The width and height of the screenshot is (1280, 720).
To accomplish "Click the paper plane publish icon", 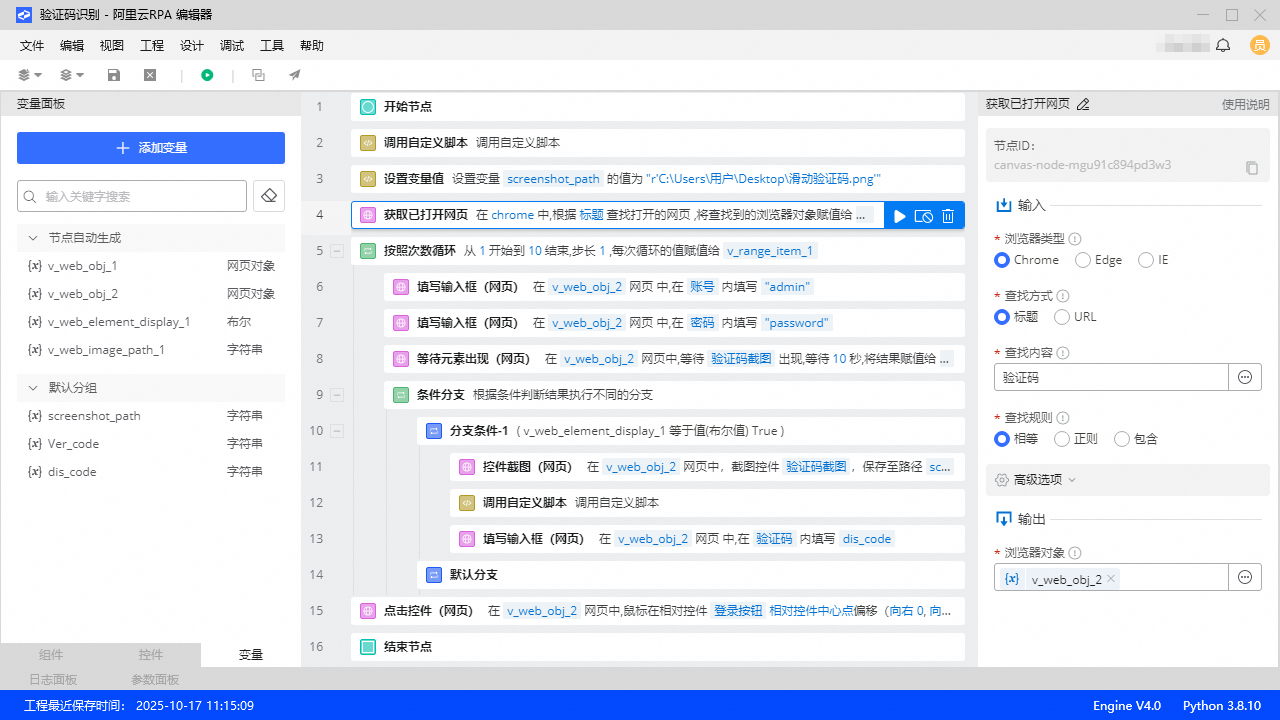I will pyautogui.click(x=295, y=75).
